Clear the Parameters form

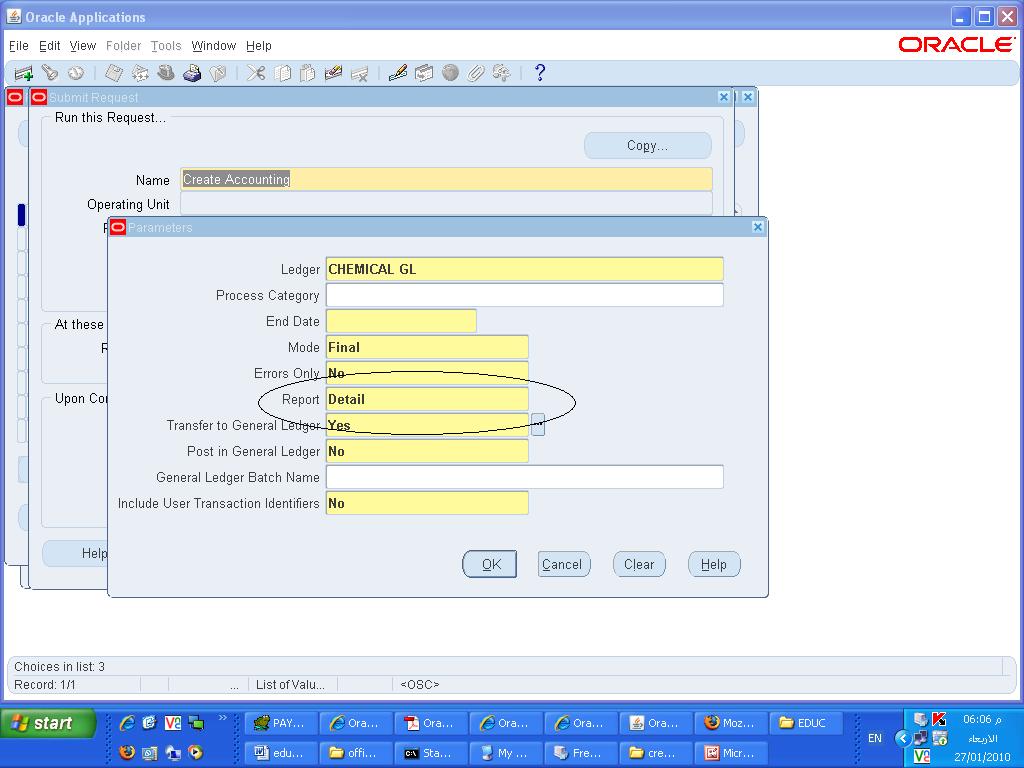pyautogui.click(x=639, y=564)
